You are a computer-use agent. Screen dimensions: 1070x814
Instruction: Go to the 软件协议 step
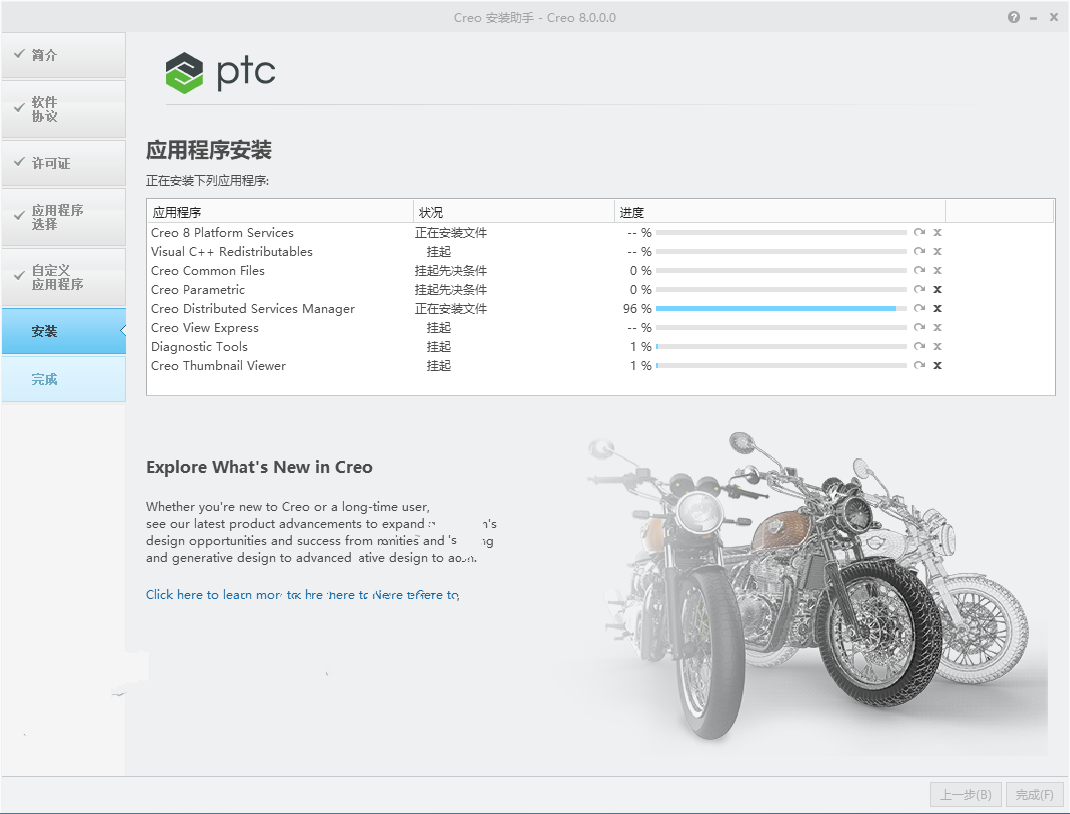pyautogui.click(x=63, y=109)
